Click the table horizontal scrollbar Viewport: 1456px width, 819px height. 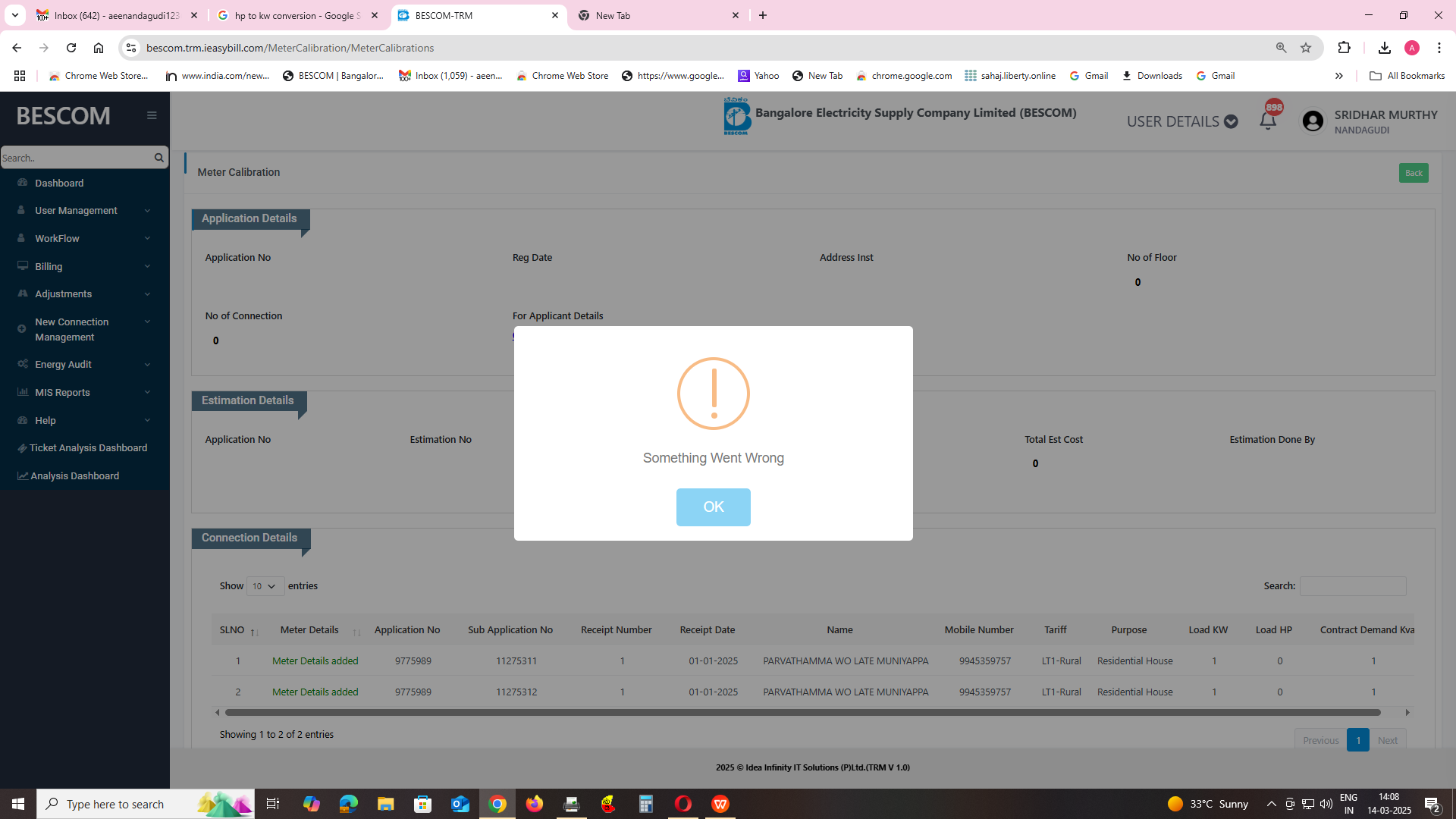tap(802, 712)
